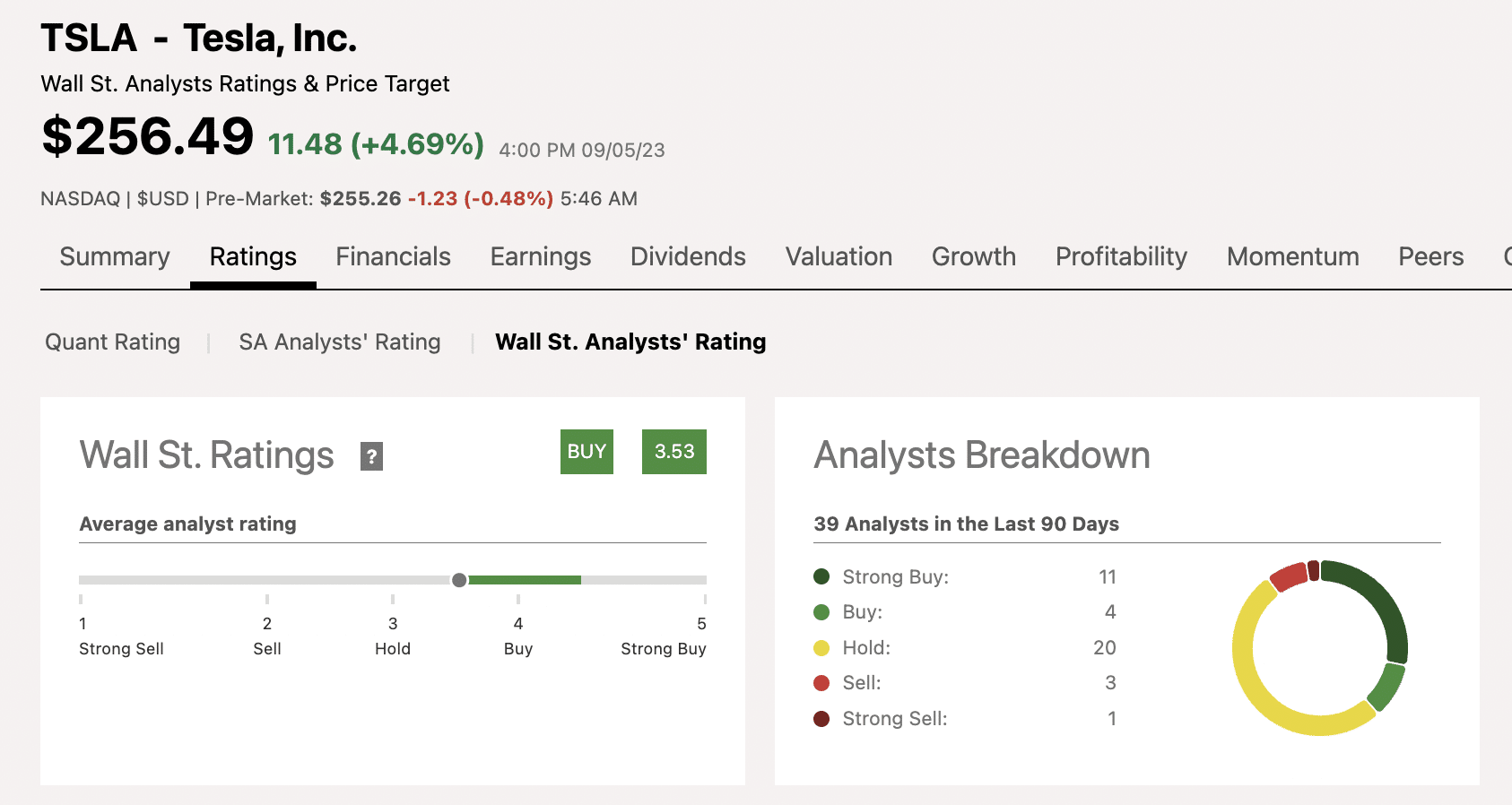Click the 'Hold:' count value 20
Image resolution: width=1512 pixels, height=805 pixels.
click(1105, 648)
